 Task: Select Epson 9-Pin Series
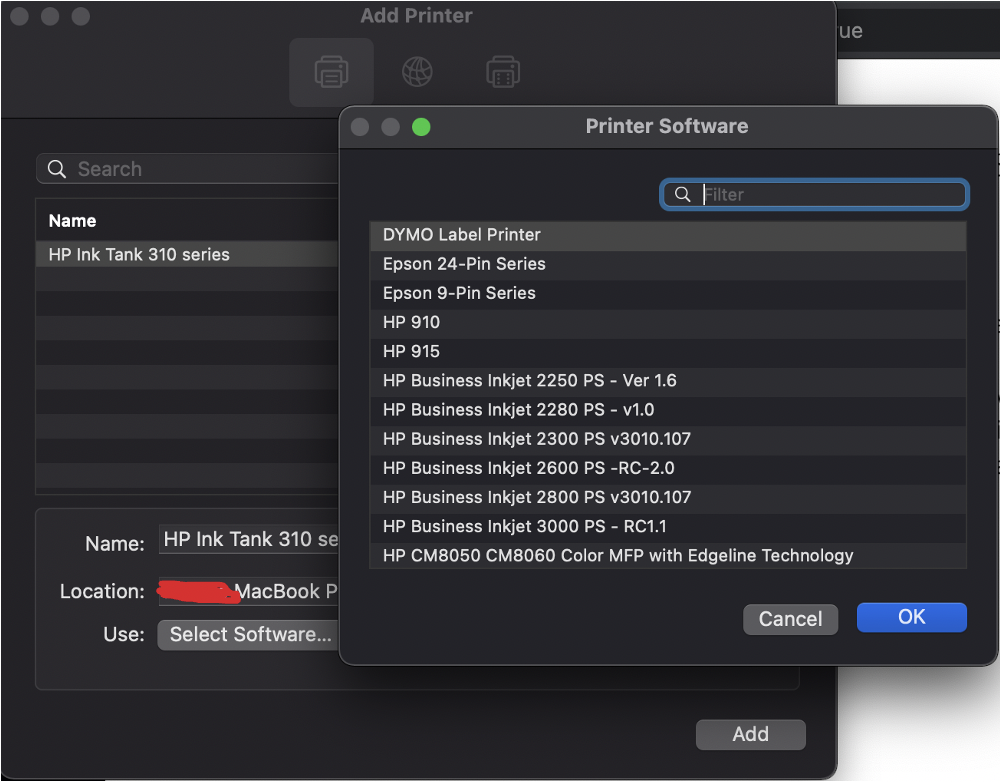668,293
